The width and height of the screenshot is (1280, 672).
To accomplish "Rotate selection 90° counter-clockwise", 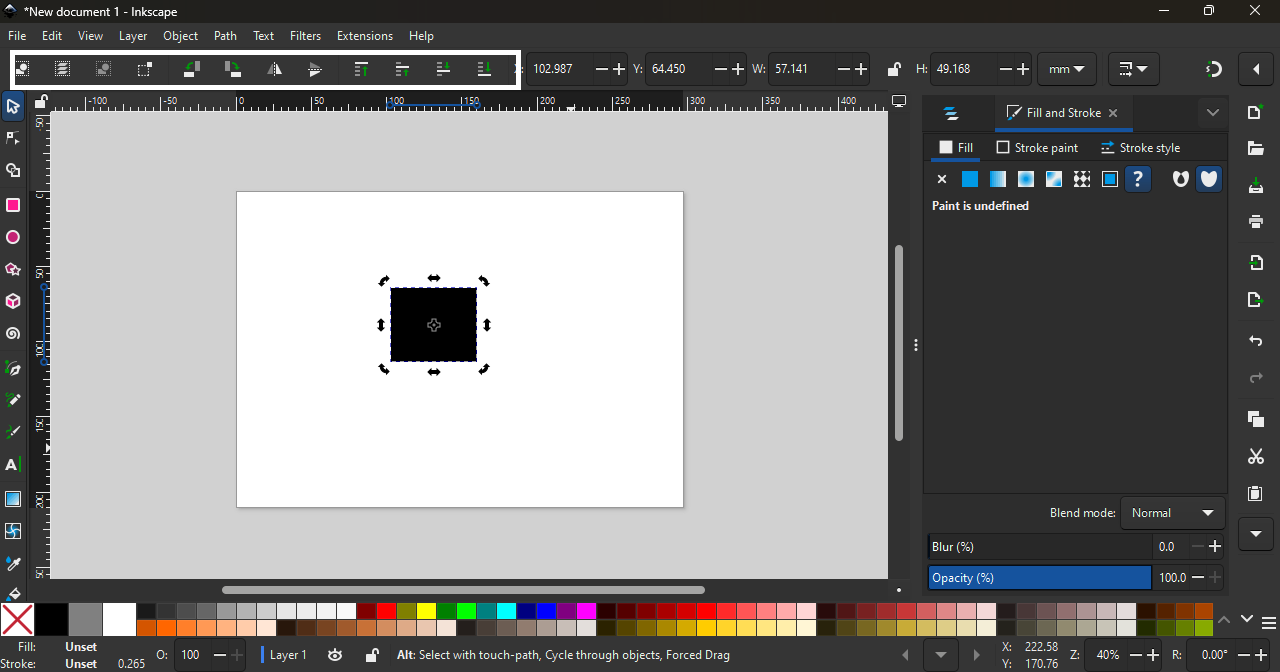I will (192, 70).
